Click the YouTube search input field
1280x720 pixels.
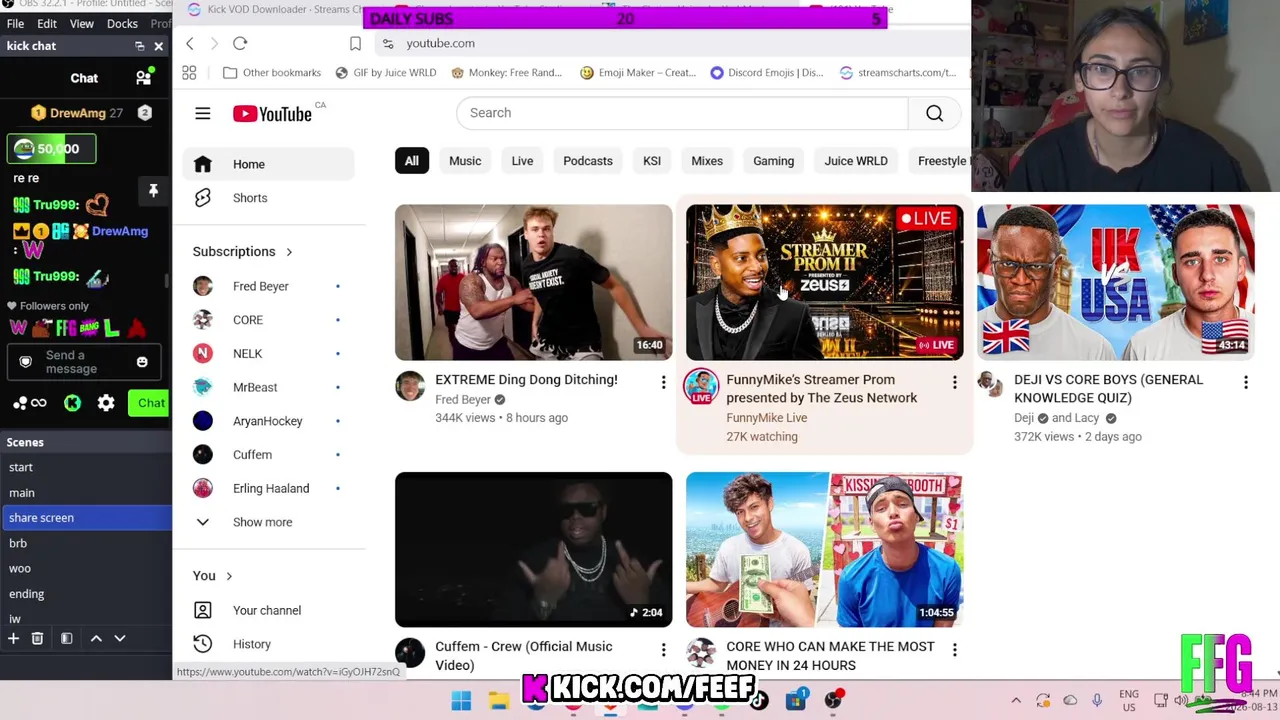click(x=682, y=113)
